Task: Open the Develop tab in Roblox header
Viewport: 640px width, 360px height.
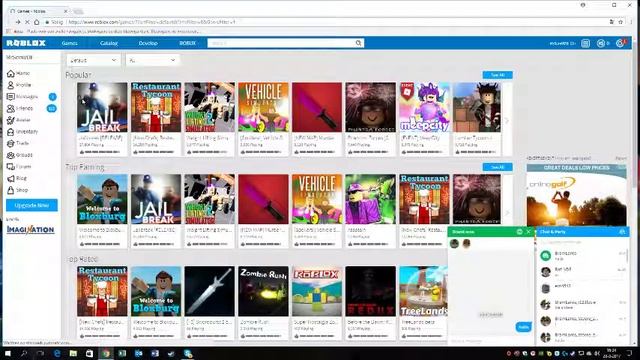Action: tap(148, 43)
